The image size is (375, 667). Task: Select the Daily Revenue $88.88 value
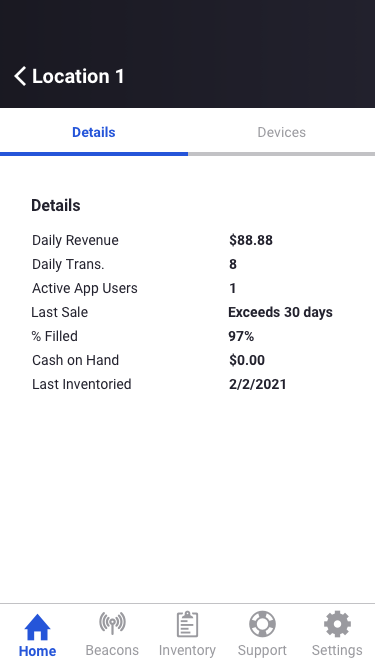251,240
